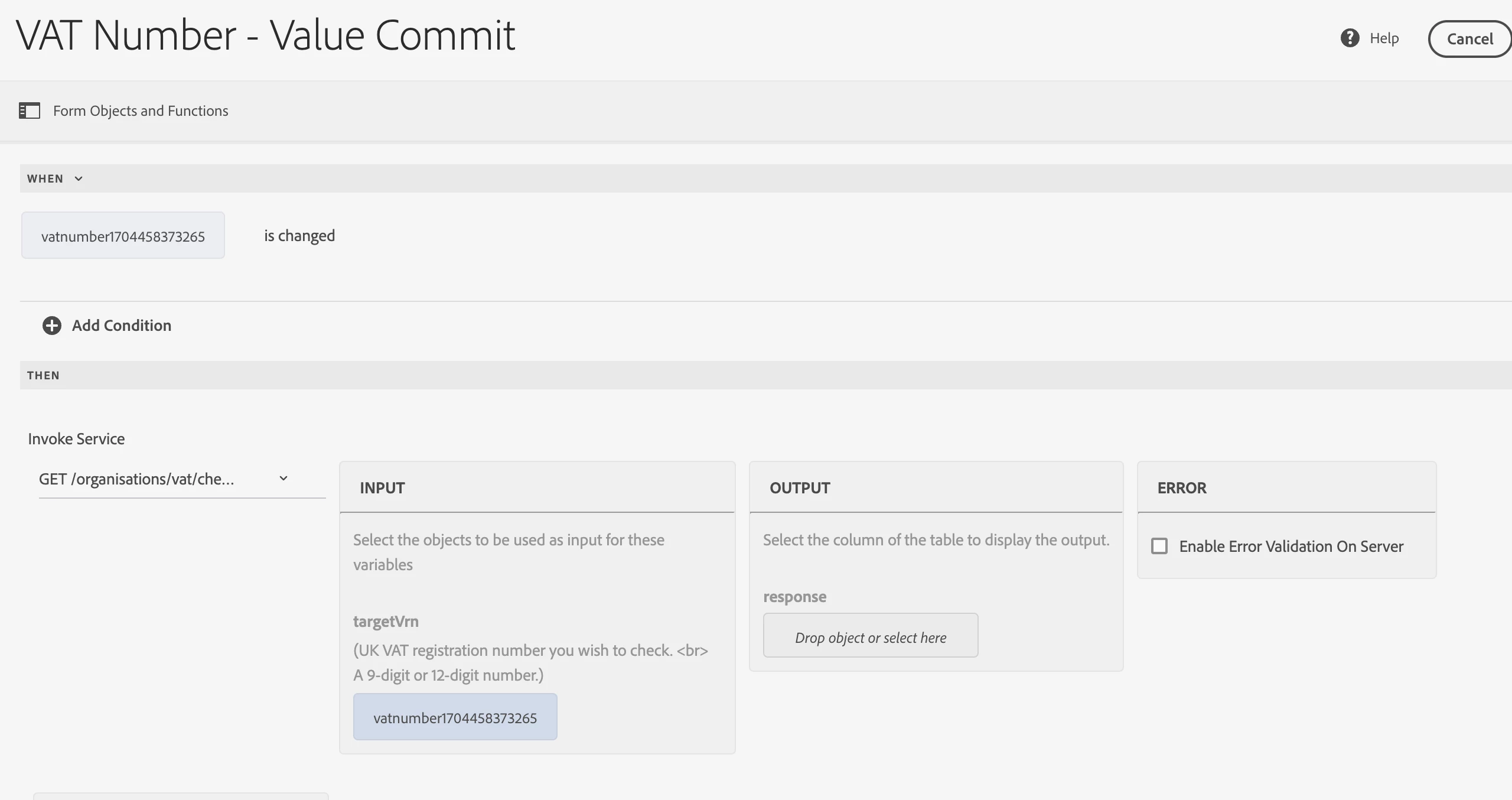Click the Invoke Service label
Screen dimensions: 1512x800
click(x=76, y=439)
